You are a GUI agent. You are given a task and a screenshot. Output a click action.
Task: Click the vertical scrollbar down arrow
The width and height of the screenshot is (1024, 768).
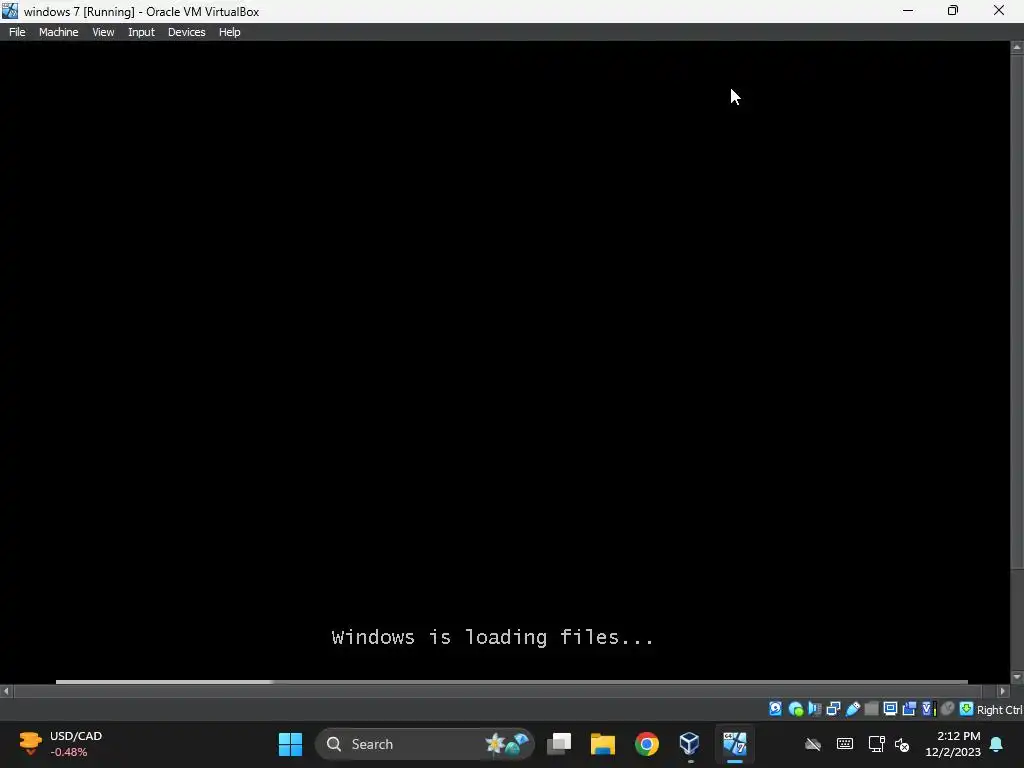(1017, 677)
